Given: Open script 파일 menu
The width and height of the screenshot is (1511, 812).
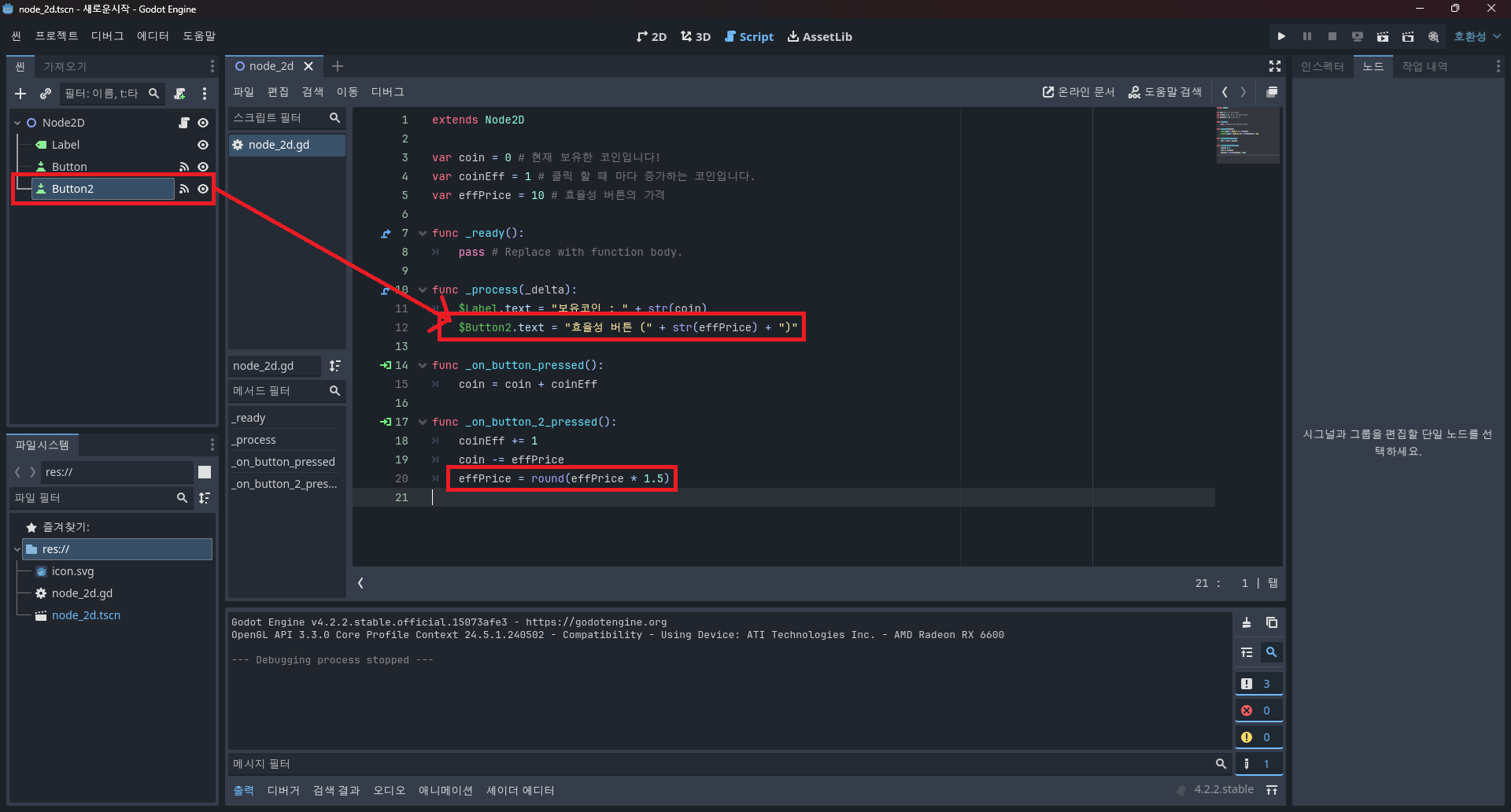Looking at the screenshot, I should pos(244,92).
